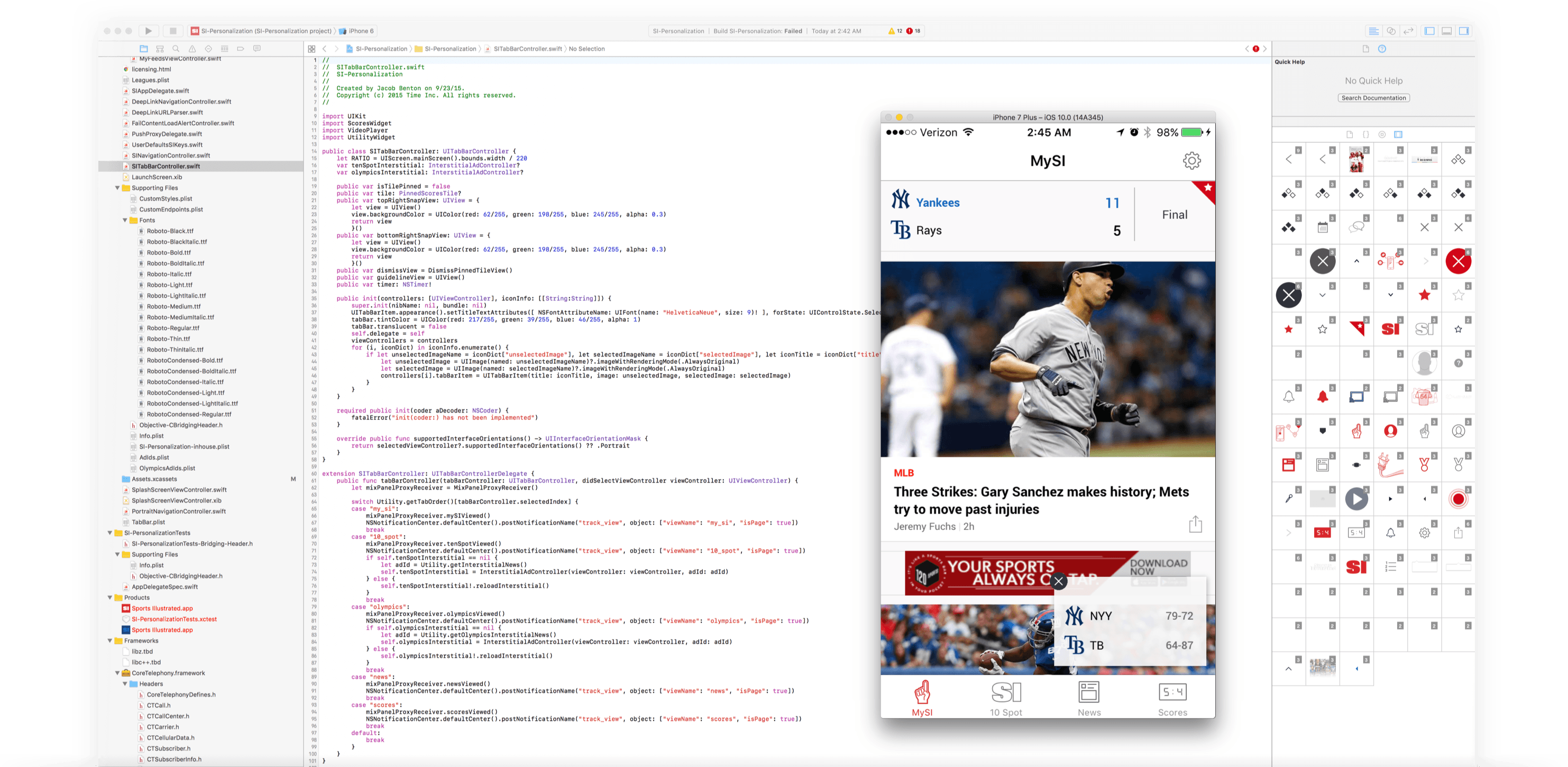Open the Breakpoint navigator

241,49
